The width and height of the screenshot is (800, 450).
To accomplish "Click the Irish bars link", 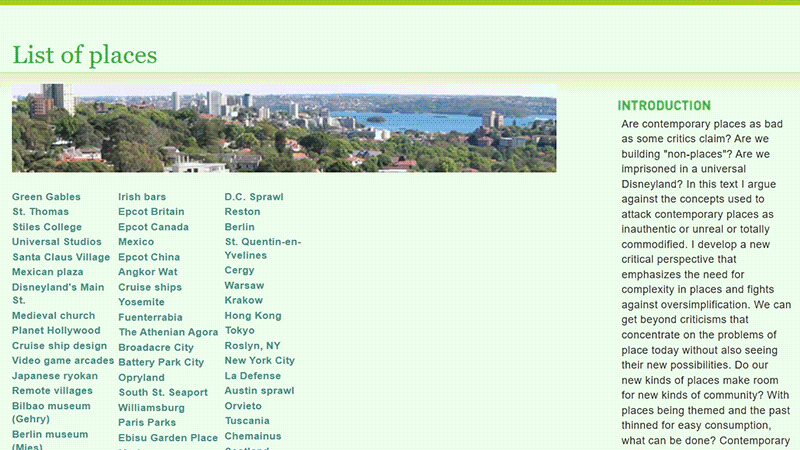I will [x=142, y=197].
